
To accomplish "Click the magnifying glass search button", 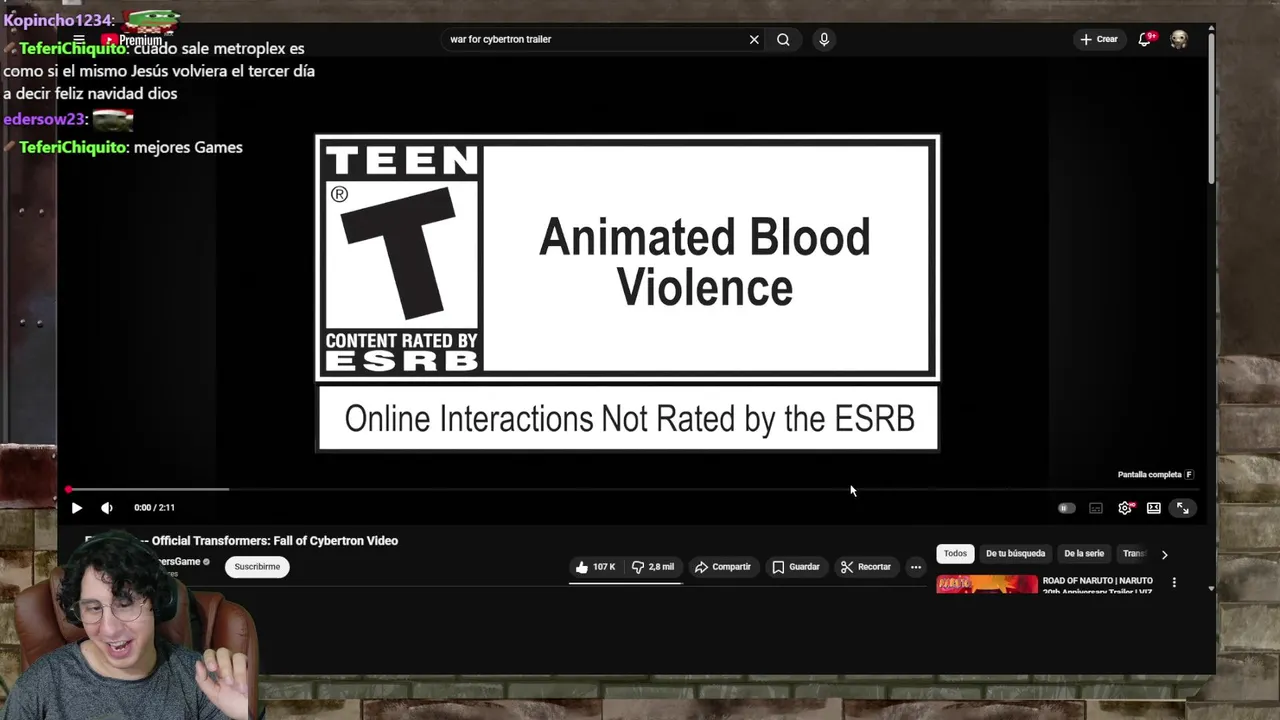I will tap(783, 39).
